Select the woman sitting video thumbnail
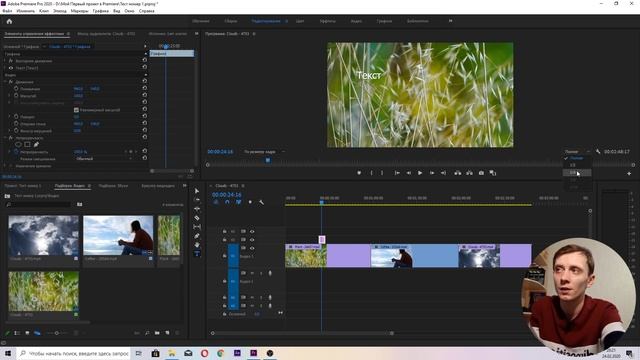This screenshot has height=360, width=640. (x=118, y=236)
